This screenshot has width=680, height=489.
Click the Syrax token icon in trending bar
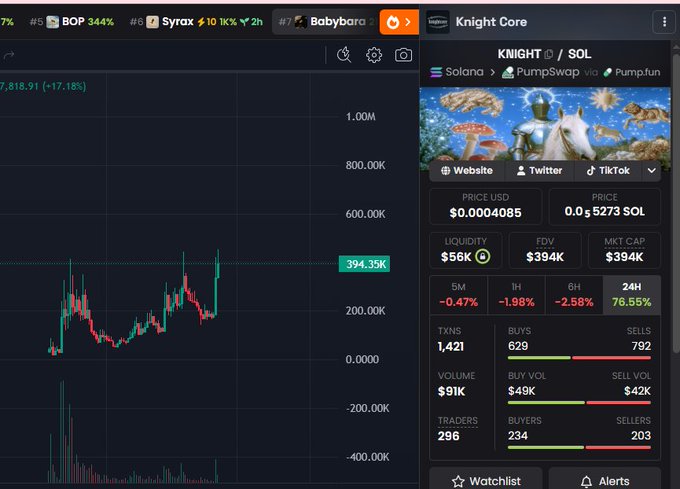click(x=152, y=22)
